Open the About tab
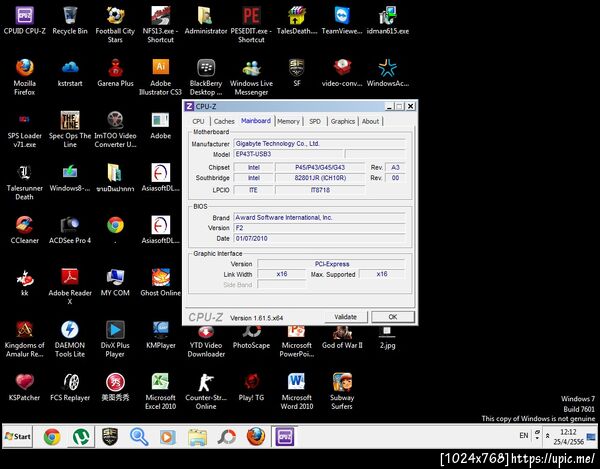This screenshot has width=600, height=469. (370, 121)
